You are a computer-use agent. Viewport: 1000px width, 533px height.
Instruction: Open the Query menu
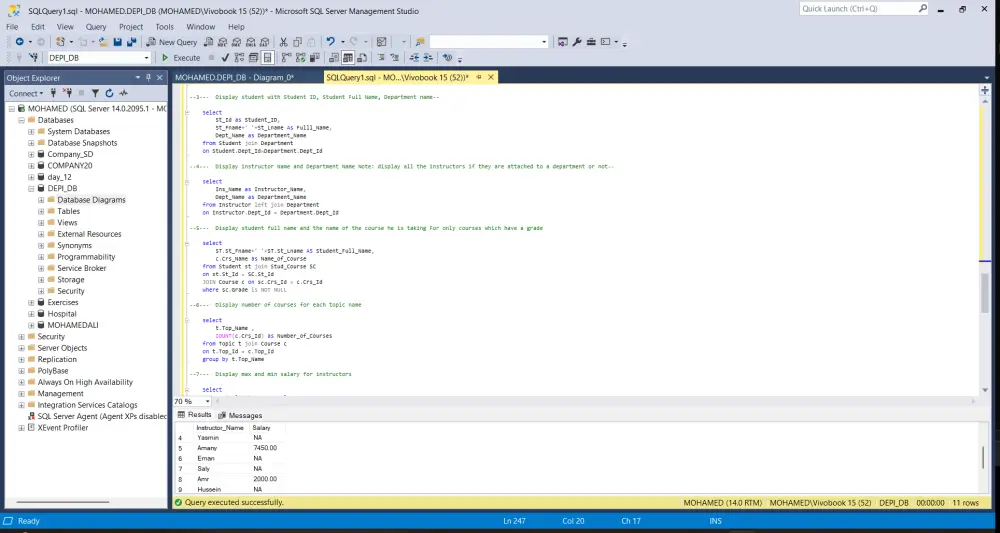[x=96, y=27]
